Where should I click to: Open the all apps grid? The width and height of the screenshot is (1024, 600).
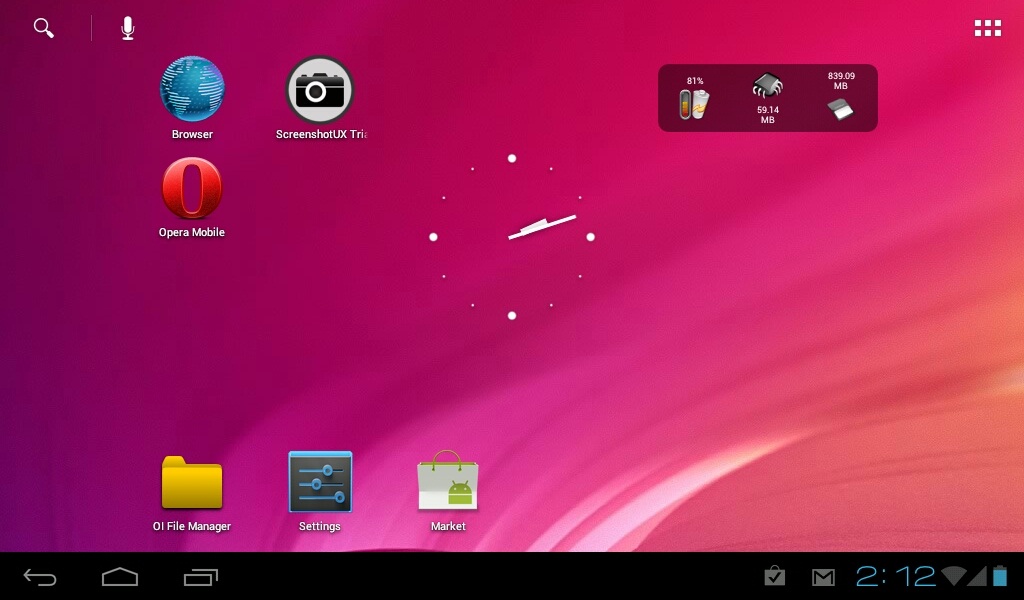[x=987, y=28]
